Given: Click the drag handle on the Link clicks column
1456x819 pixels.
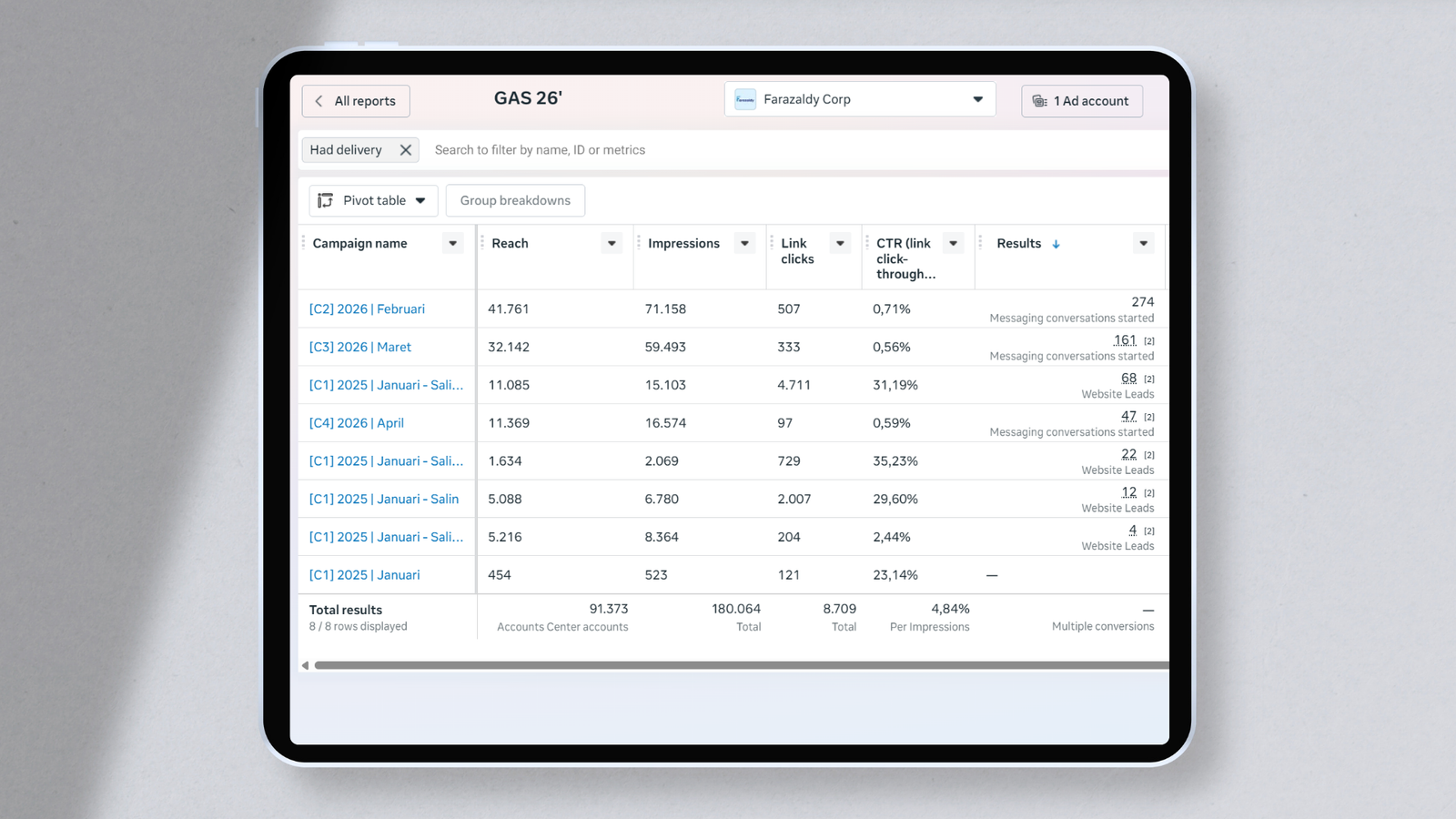Looking at the screenshot, I should [772, 243].
